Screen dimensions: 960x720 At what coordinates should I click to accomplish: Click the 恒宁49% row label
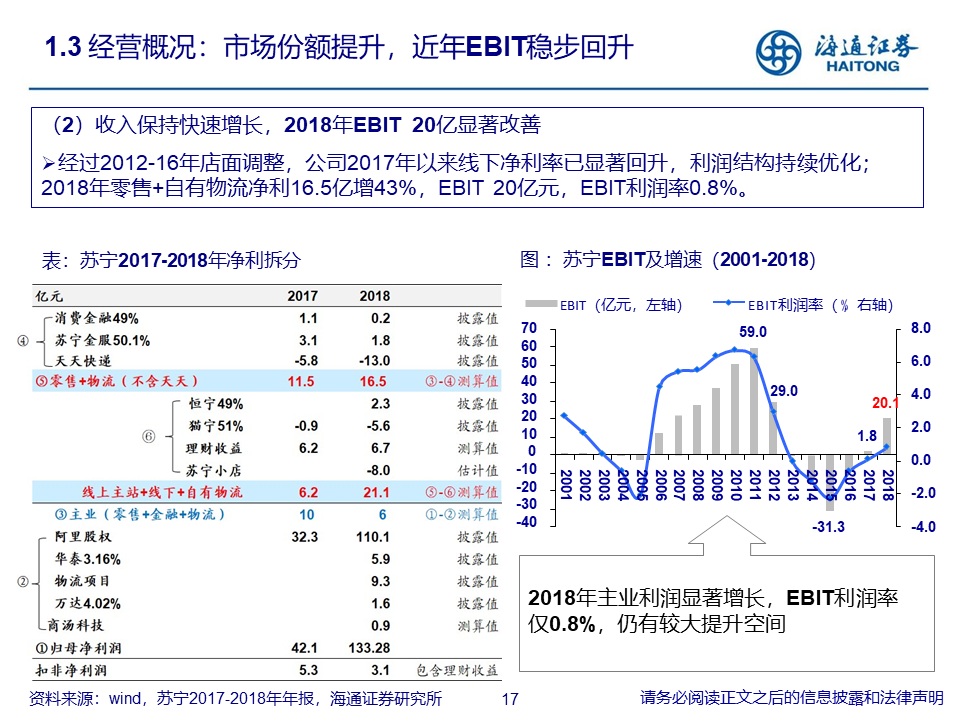point(216,404)
